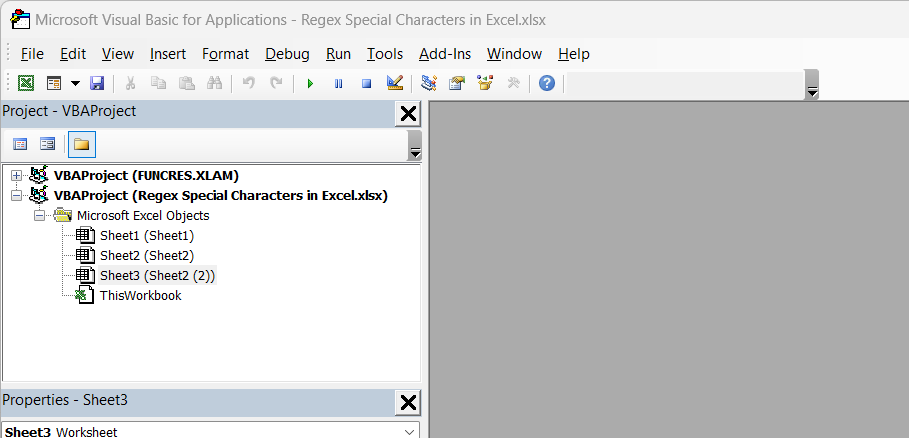Image resolution: width=909 pixels, height=438 pixels.
Task: Select ThisWorkbook in project tree
Action: [140, 295]
